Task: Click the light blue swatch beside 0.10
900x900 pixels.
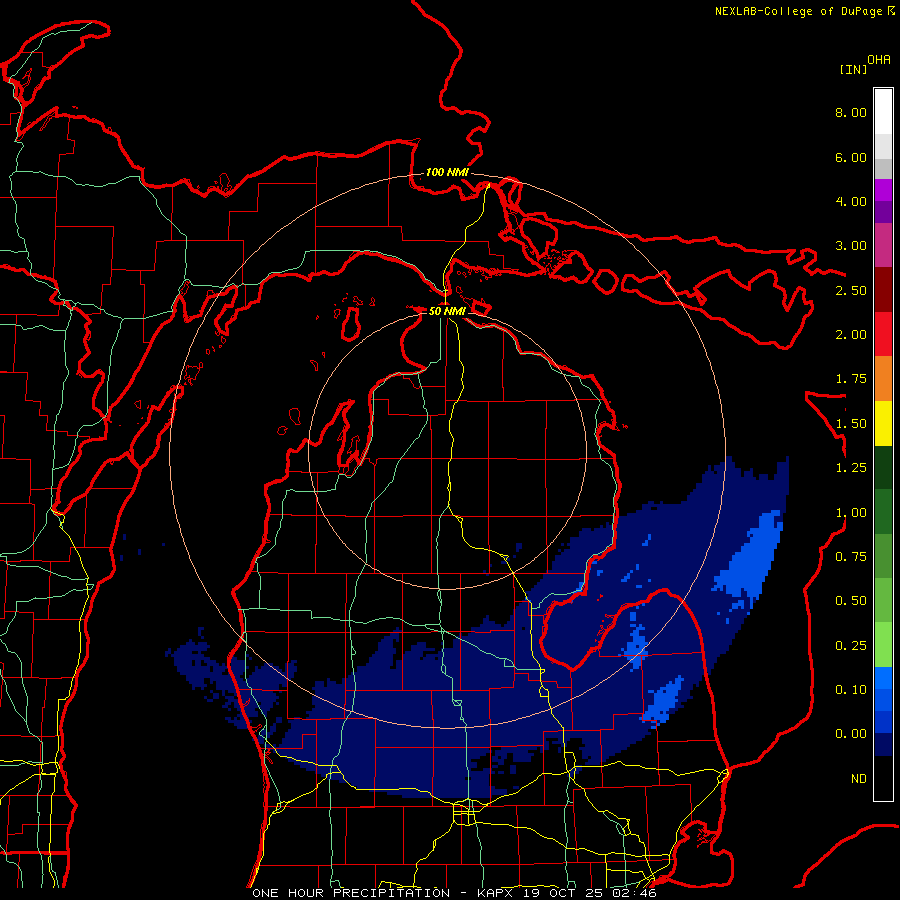Action: tap(883, 678)
